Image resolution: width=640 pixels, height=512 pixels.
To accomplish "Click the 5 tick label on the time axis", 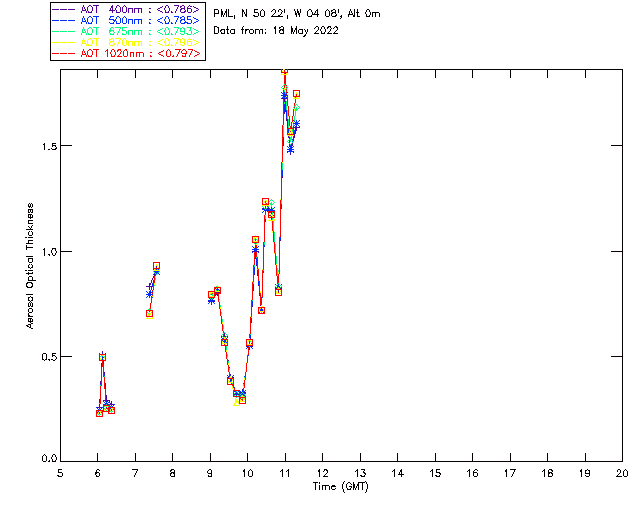I will pos(60,474).
